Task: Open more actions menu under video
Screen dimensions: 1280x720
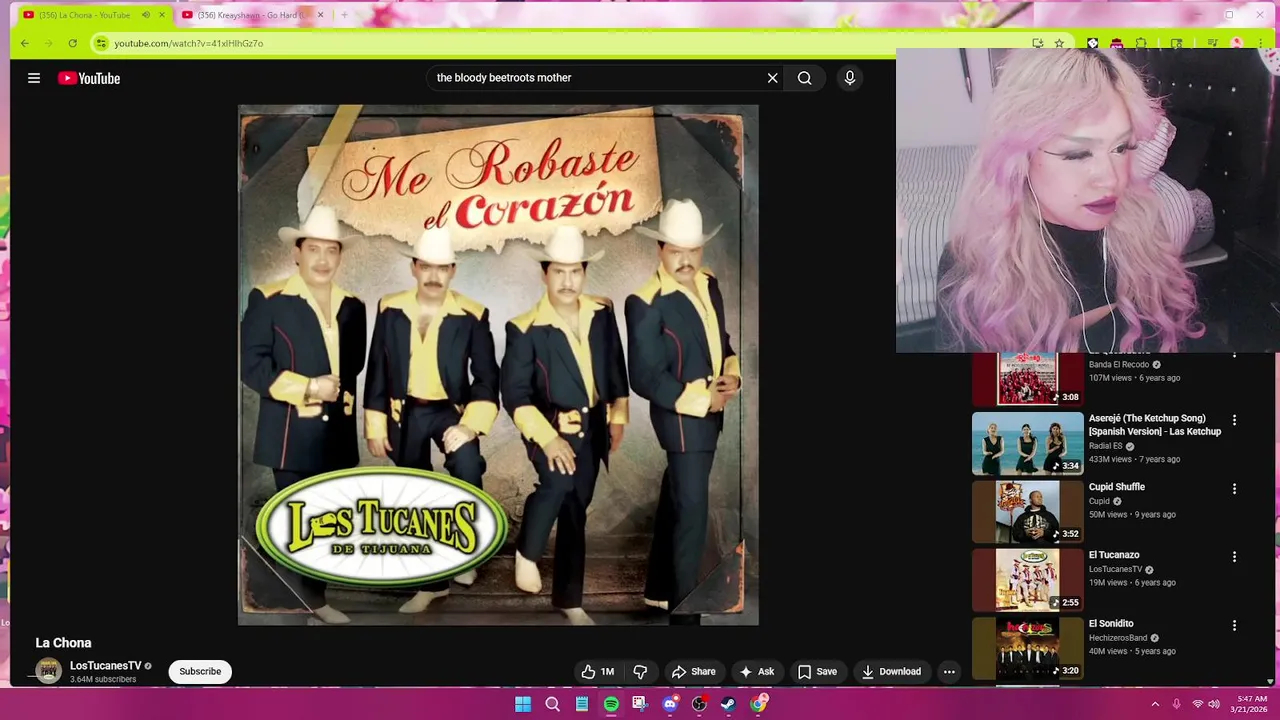Action: point(949,672)
